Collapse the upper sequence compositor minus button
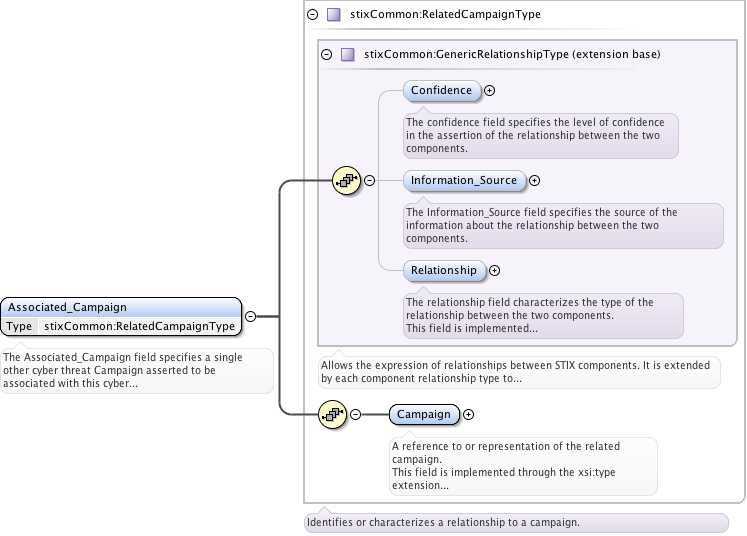 (369, 180)
